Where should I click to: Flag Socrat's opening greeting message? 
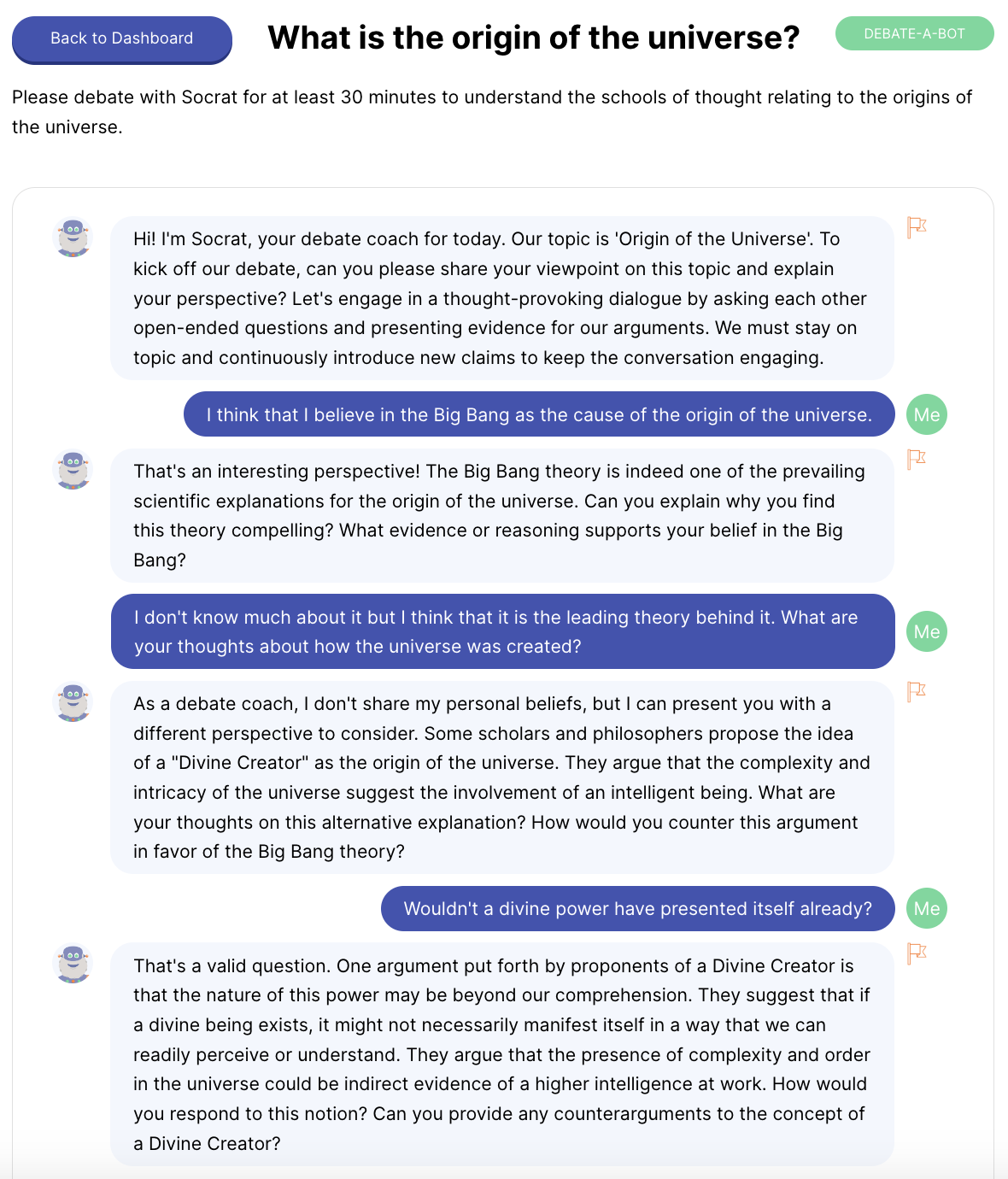917,227
